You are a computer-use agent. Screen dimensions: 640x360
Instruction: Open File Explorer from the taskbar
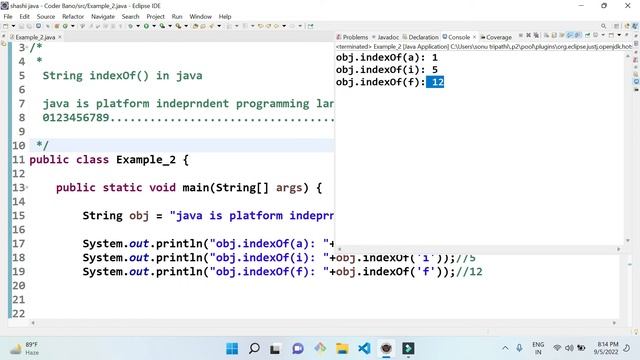tap(342, 349)
